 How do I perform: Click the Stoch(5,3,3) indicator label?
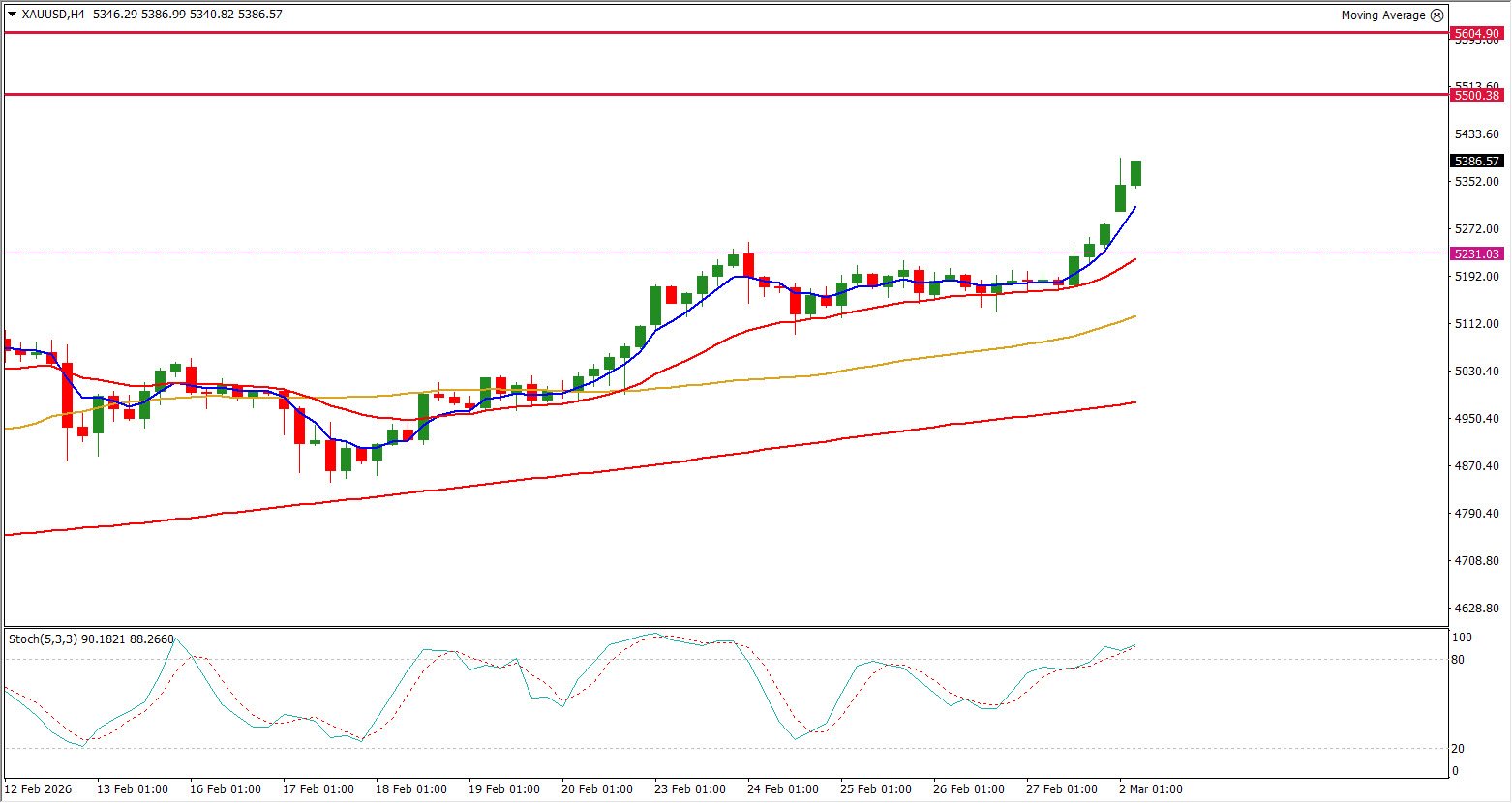(42, 639)
